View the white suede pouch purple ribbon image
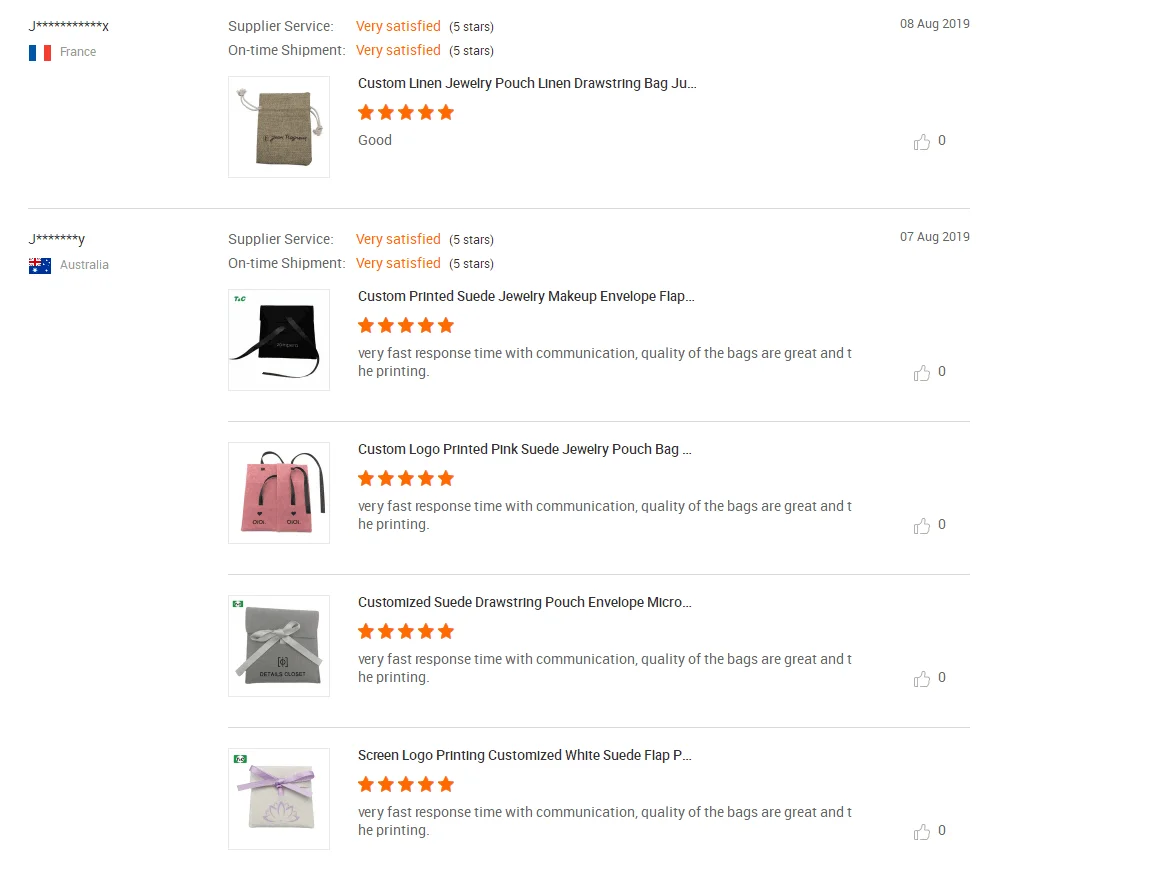 (x=279, y=798)
